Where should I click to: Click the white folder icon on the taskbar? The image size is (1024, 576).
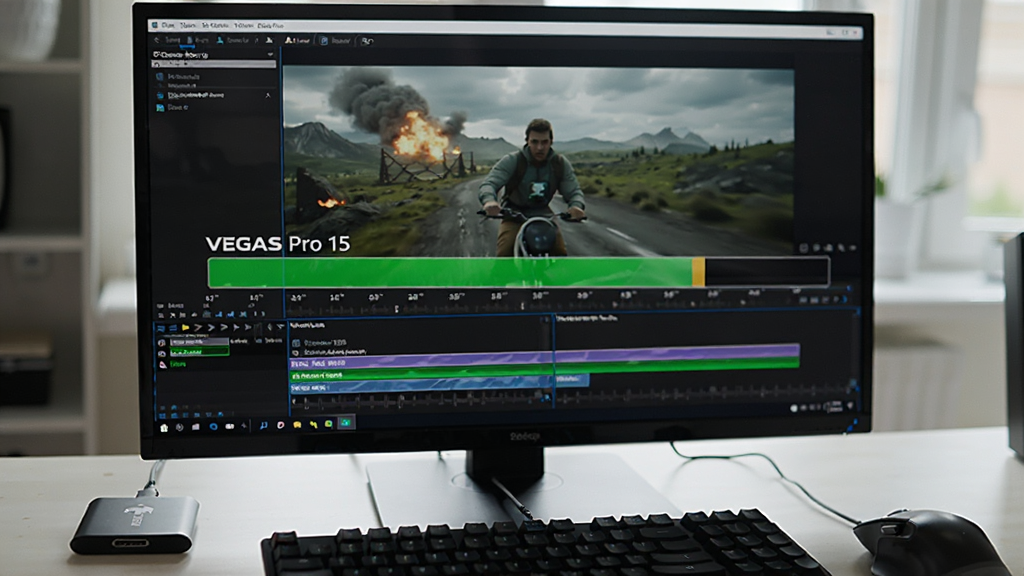[195, 427]
